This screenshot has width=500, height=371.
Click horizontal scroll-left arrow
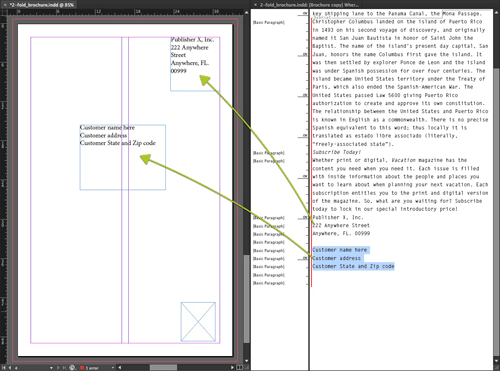119,368
